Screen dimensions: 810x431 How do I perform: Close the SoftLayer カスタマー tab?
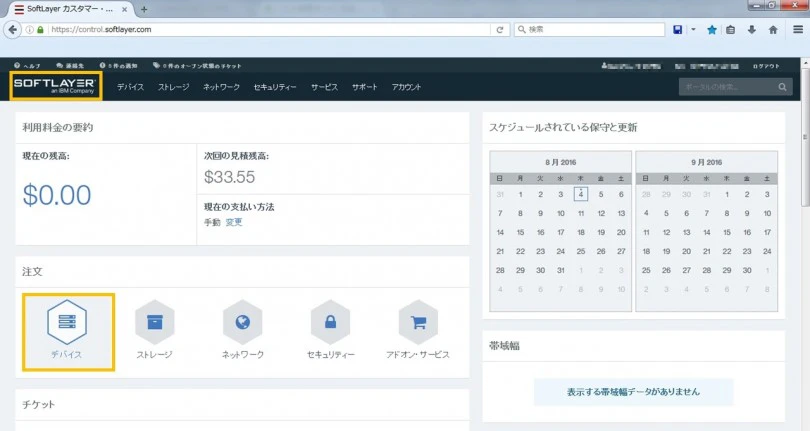click(124, 9)
